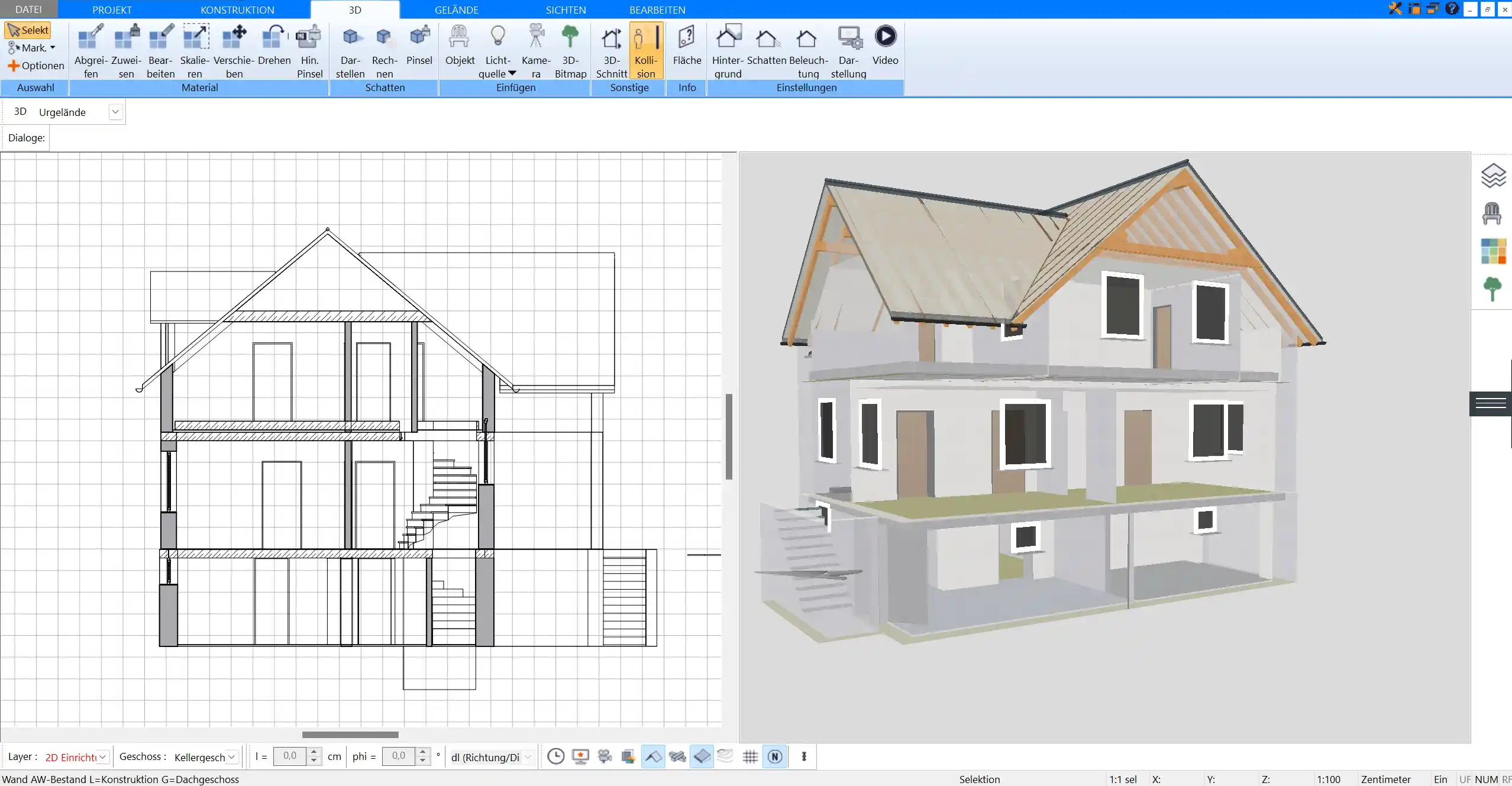1512x786 pixels.
Task: Click the stacked colored layers icon
Action: (628, 756)
